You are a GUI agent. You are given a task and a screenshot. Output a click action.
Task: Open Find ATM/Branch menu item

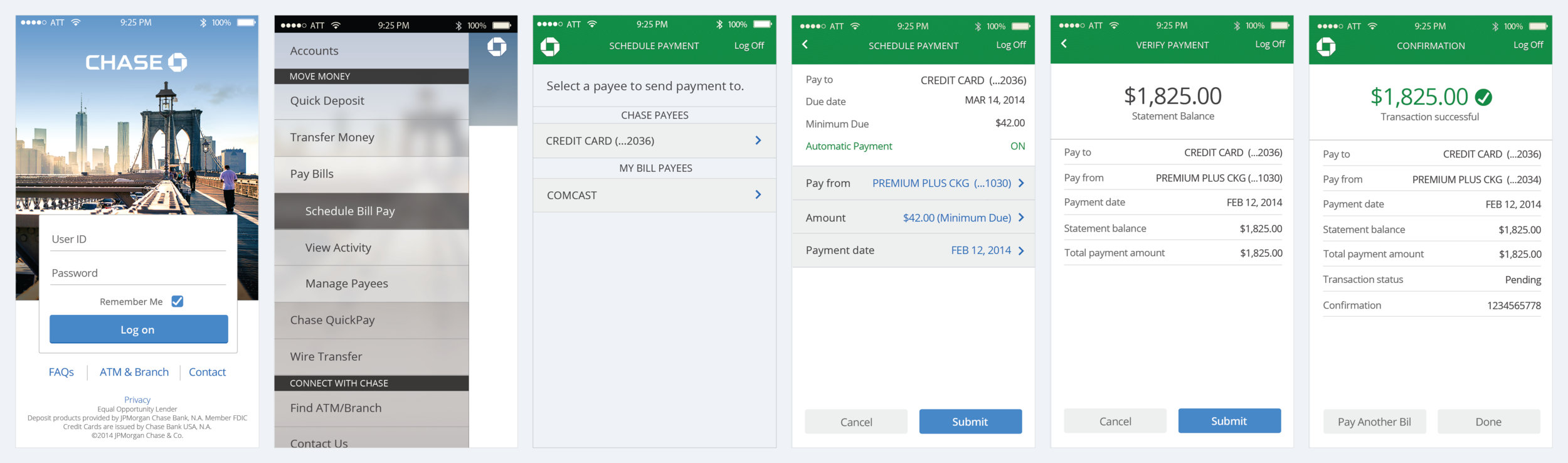[x=371, y=408]
